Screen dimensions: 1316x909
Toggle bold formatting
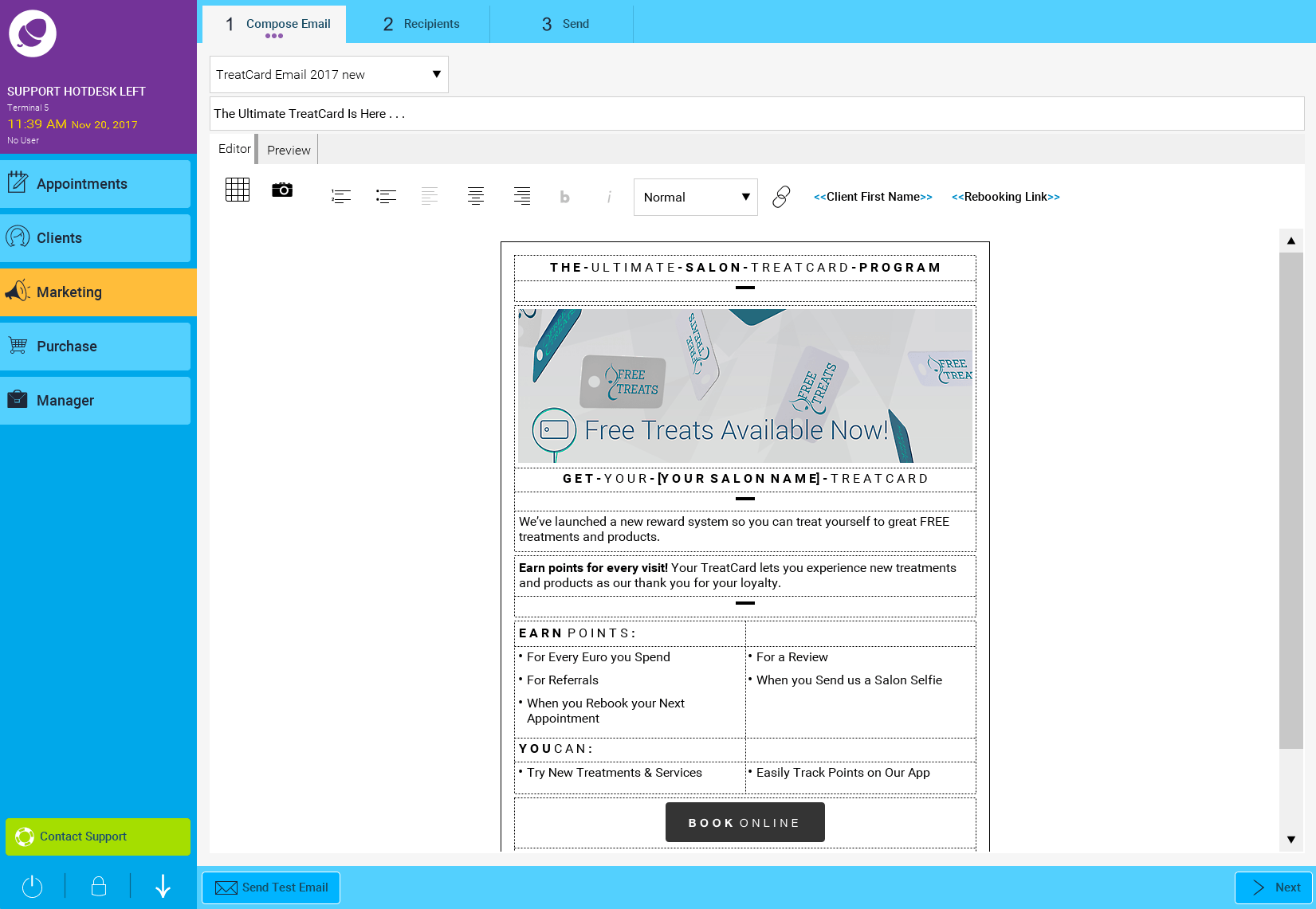[x=565, y=196]
